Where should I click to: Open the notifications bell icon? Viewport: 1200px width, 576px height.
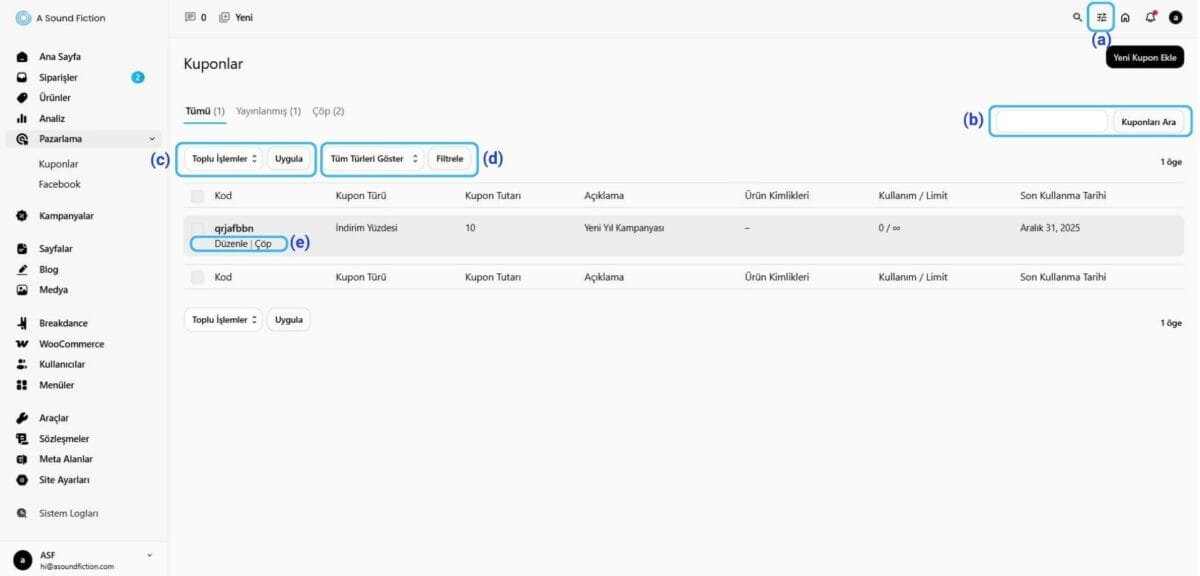coord(1150,17)
